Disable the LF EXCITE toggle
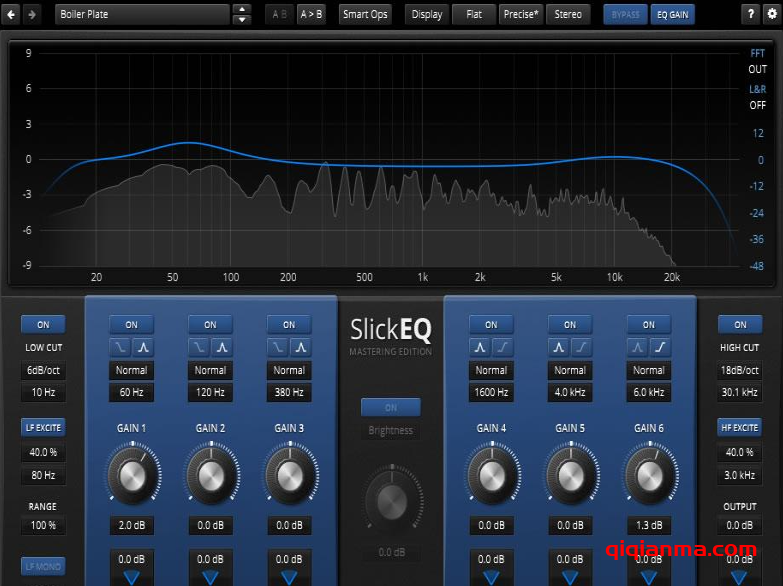This screenshot has width=783, height=586. (x=43, y=427)
